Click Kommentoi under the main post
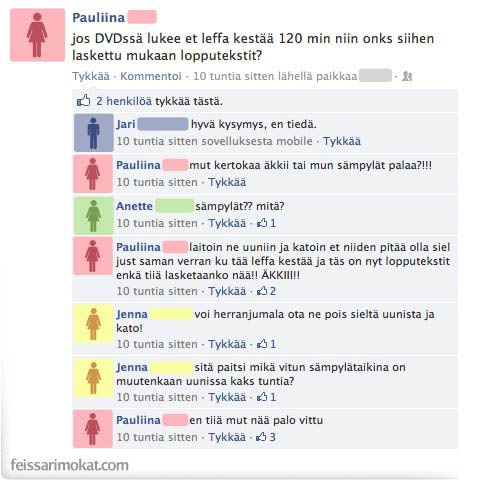The image size is (478, 480). point(151,76)
